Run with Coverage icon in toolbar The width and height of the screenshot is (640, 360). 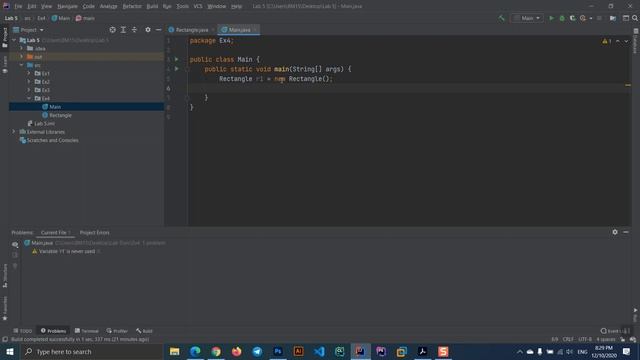(x=573, y=18)
